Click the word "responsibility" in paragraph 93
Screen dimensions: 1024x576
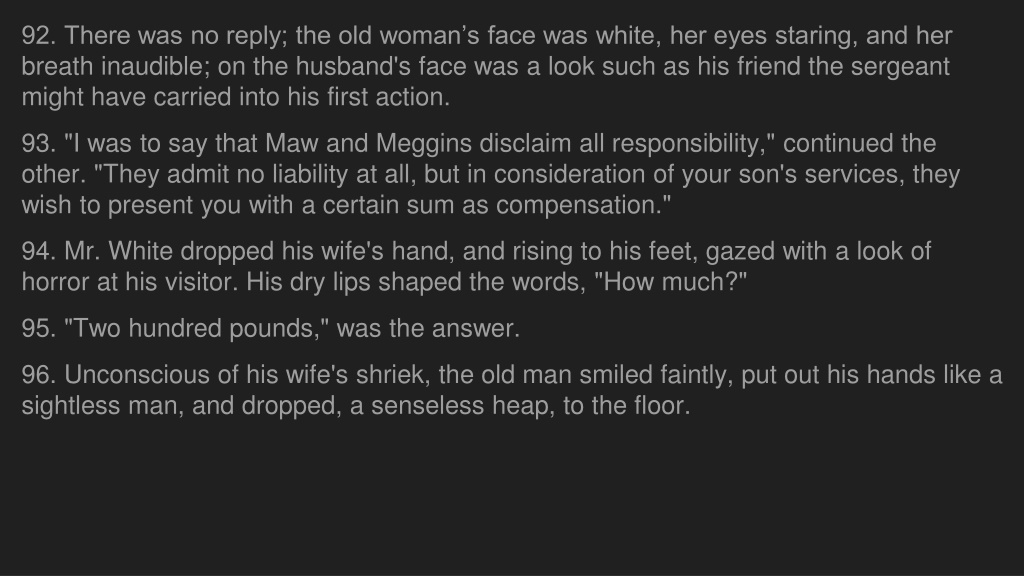(x=688, y=144)
